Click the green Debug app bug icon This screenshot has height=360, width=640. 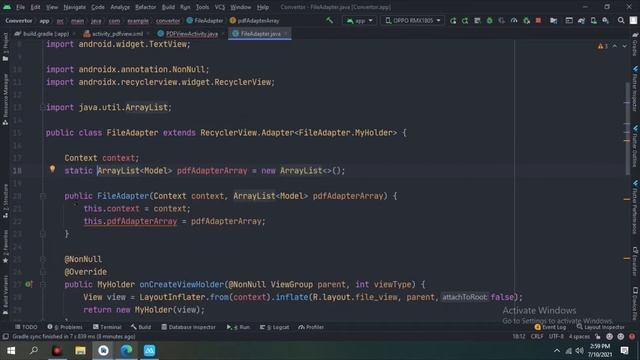pos(489,20)
